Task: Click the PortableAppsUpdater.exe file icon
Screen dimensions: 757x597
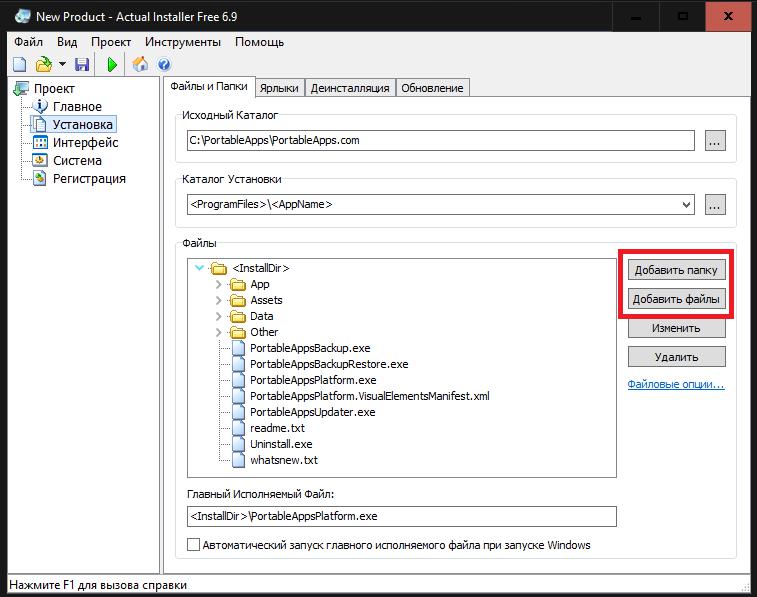Action: point(238,412)
